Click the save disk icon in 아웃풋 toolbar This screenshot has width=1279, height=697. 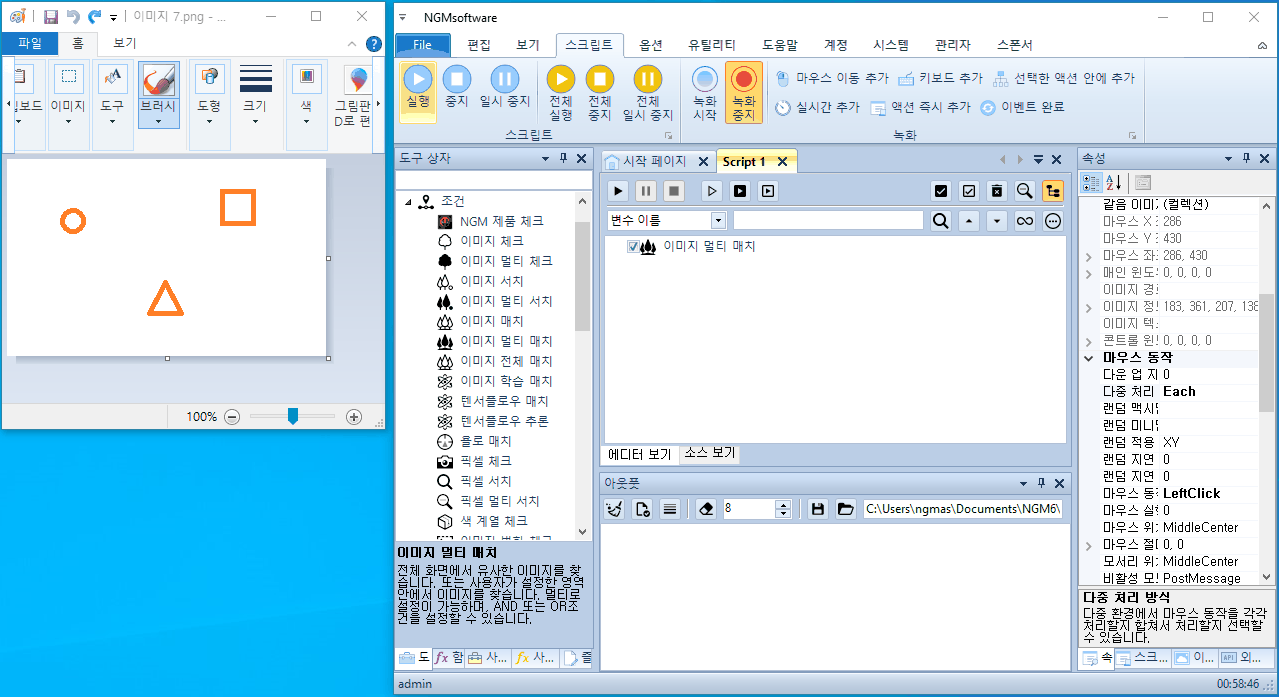(818, 509)
